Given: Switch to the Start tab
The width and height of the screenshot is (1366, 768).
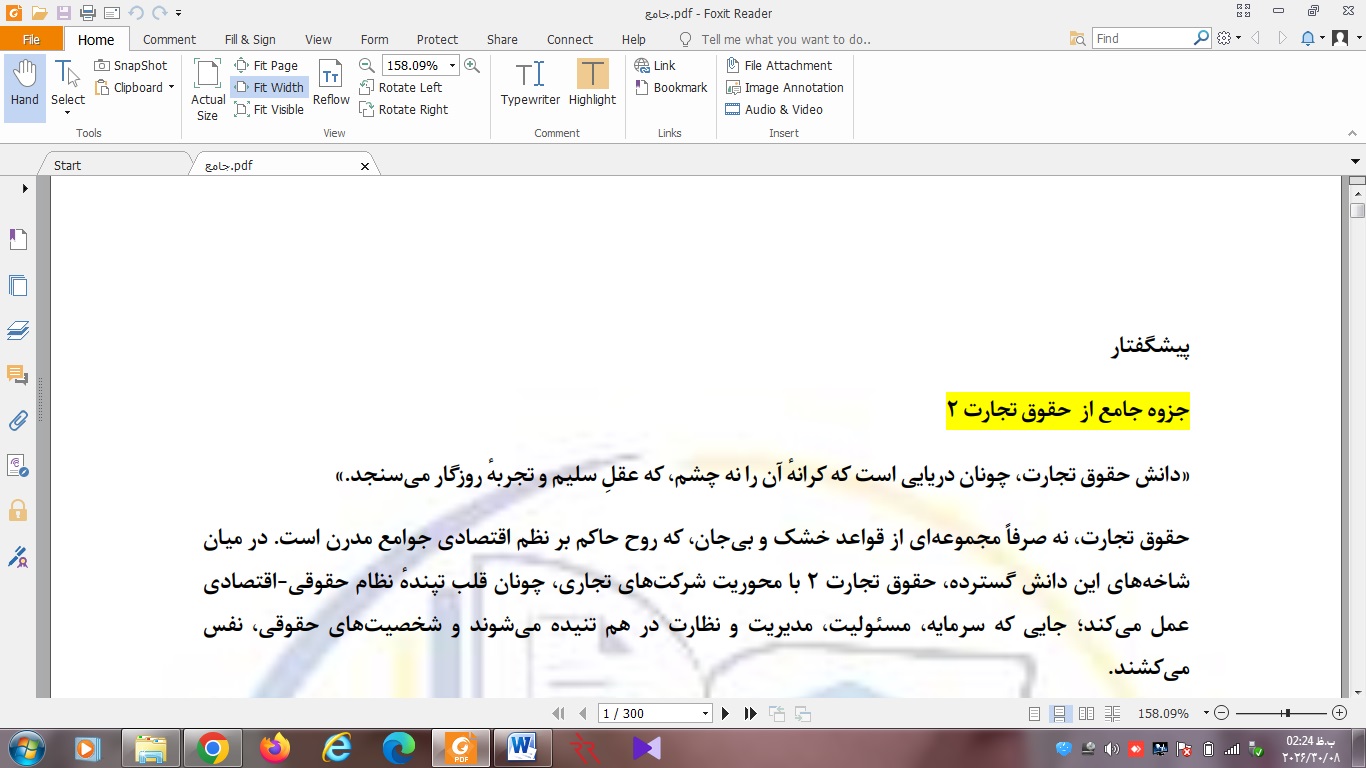Looking at the screenshot, I should pyautogui.click(x=68, y=165).
